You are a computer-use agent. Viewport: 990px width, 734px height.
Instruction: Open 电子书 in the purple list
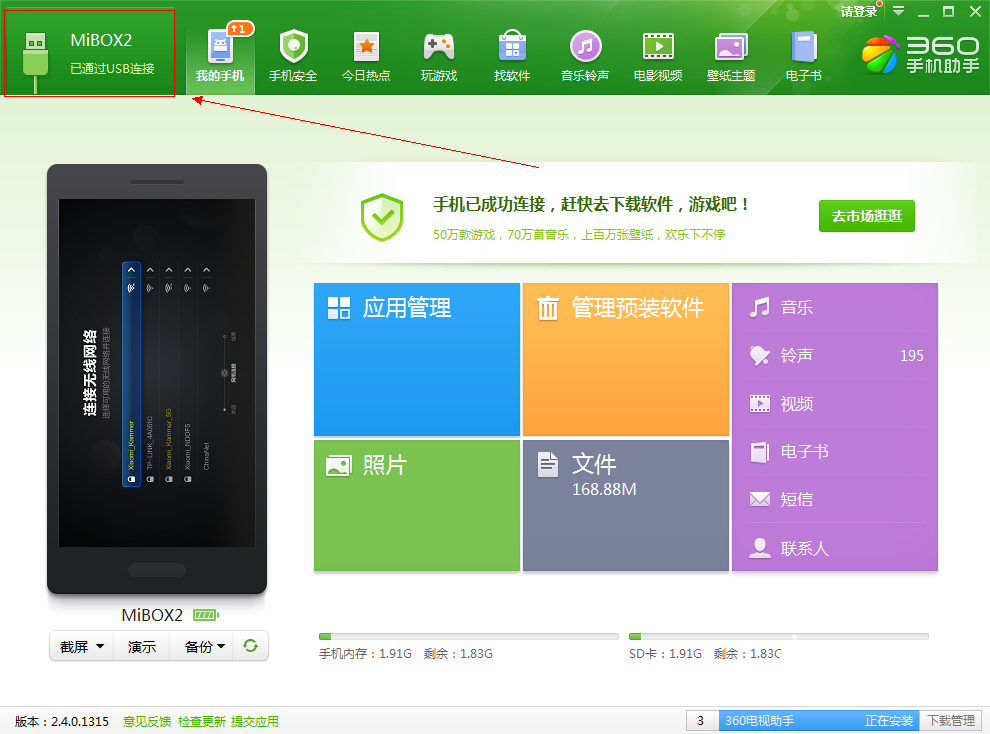(x=835, y=451)
